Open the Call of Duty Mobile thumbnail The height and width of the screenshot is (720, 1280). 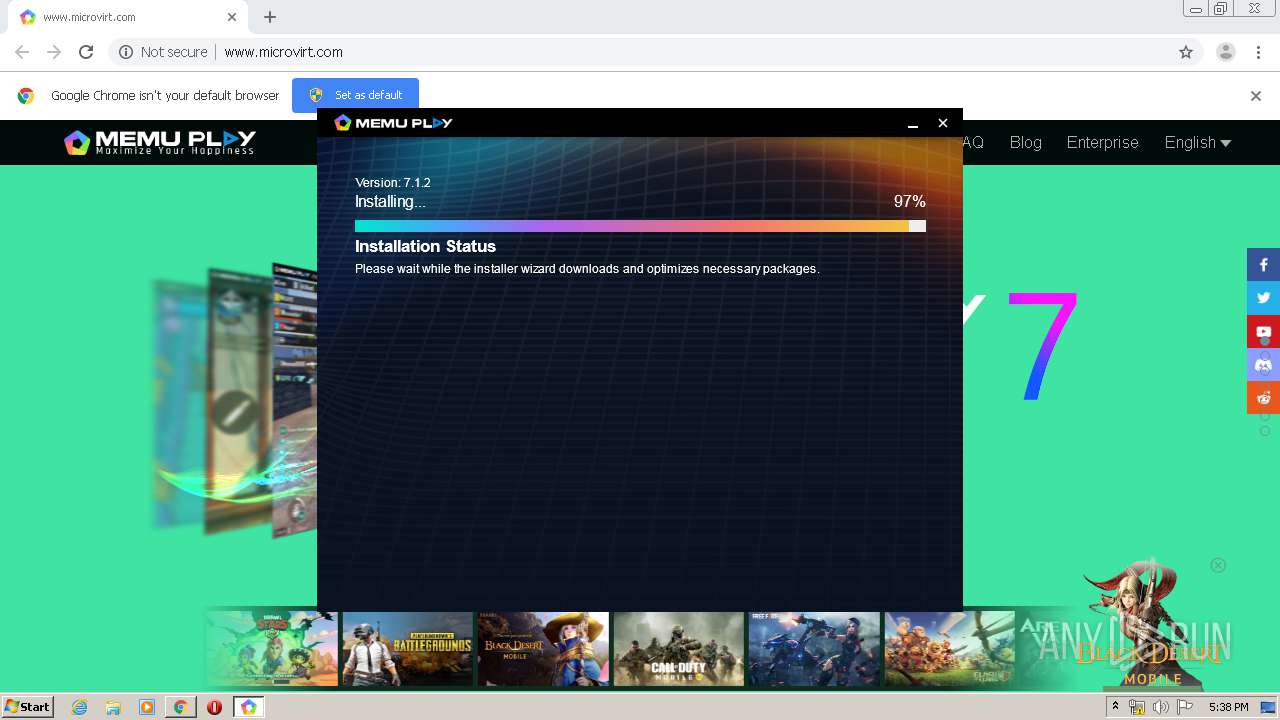tap(679, 649)
